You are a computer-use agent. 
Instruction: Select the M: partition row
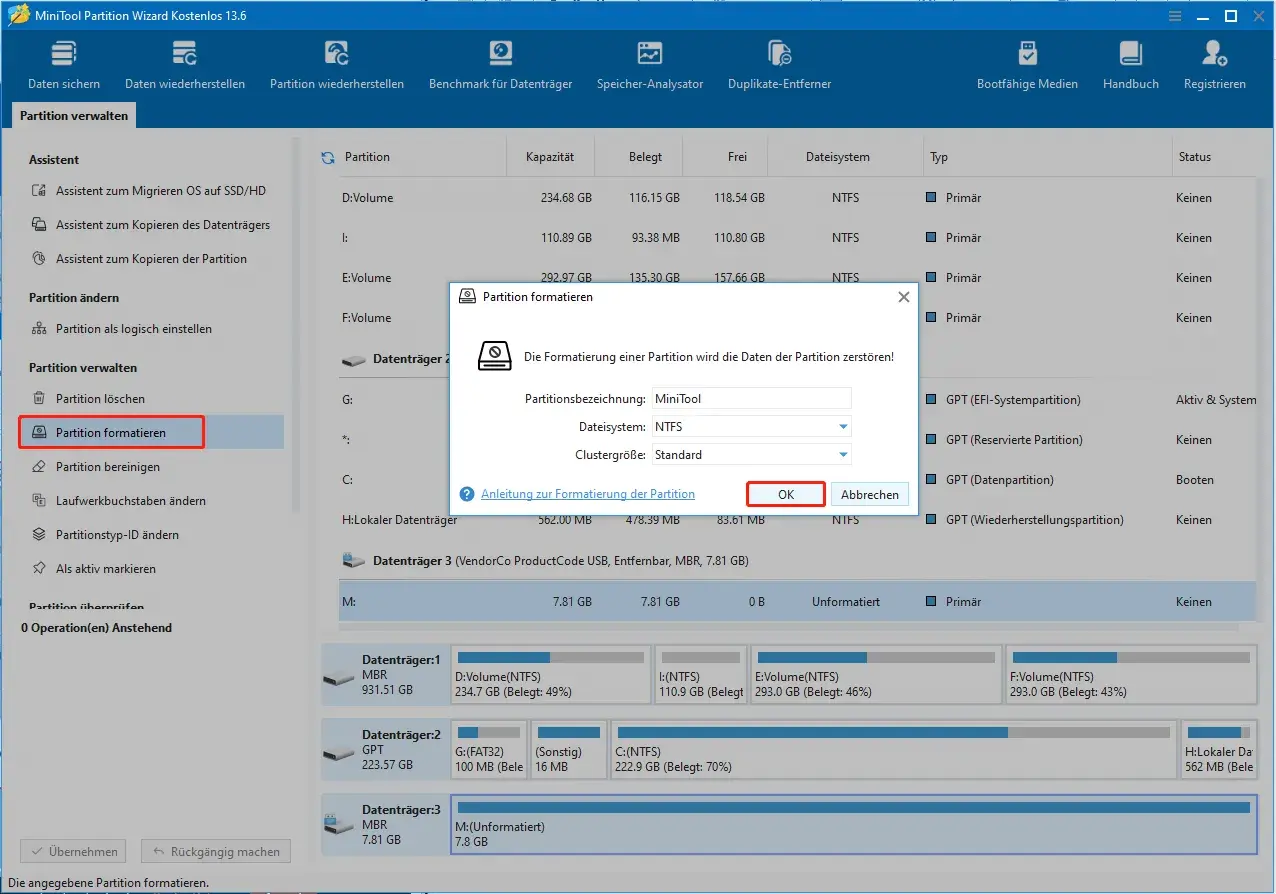(x=796, y=602)
